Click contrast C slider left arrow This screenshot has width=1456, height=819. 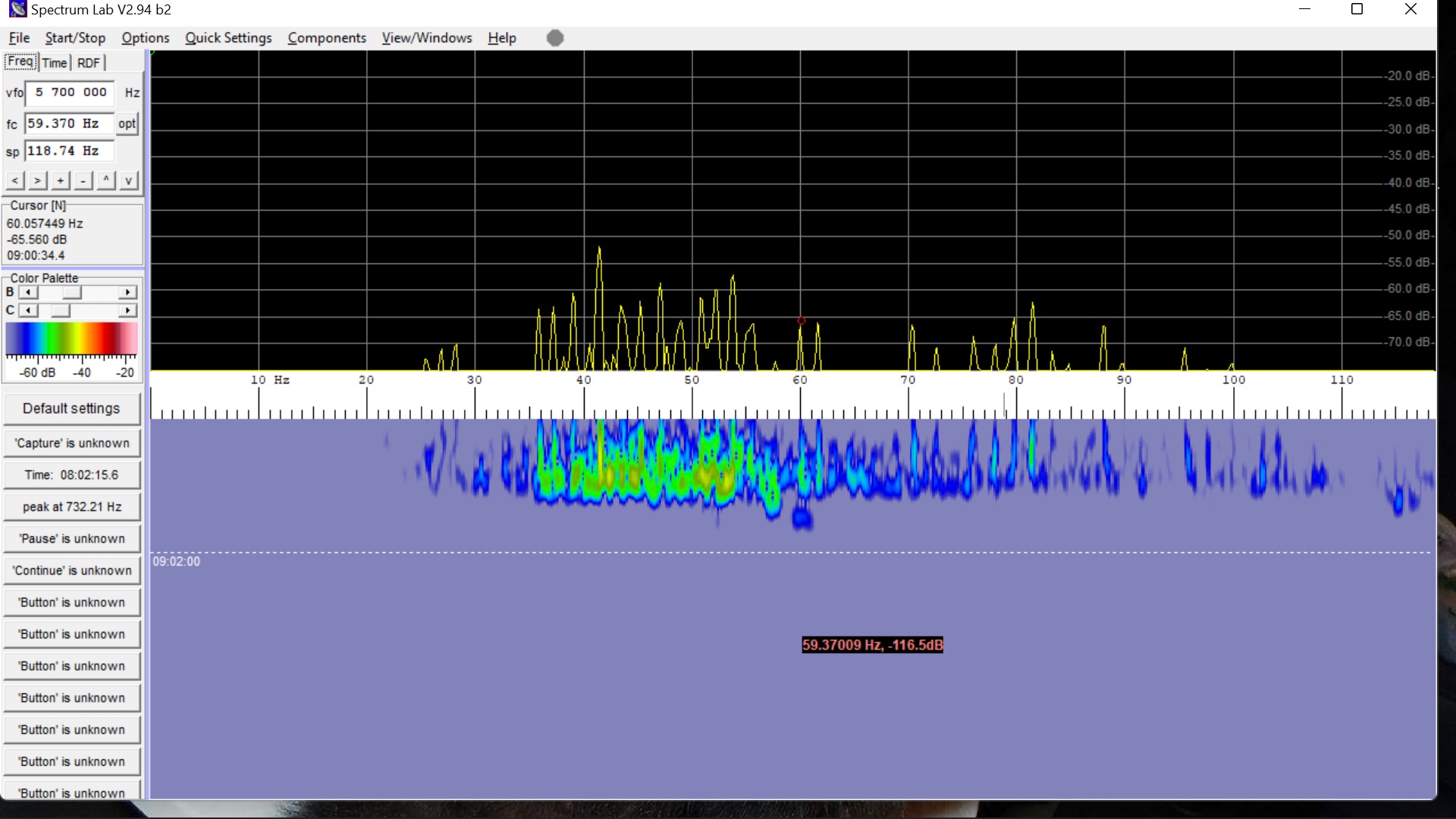(28, 311)
